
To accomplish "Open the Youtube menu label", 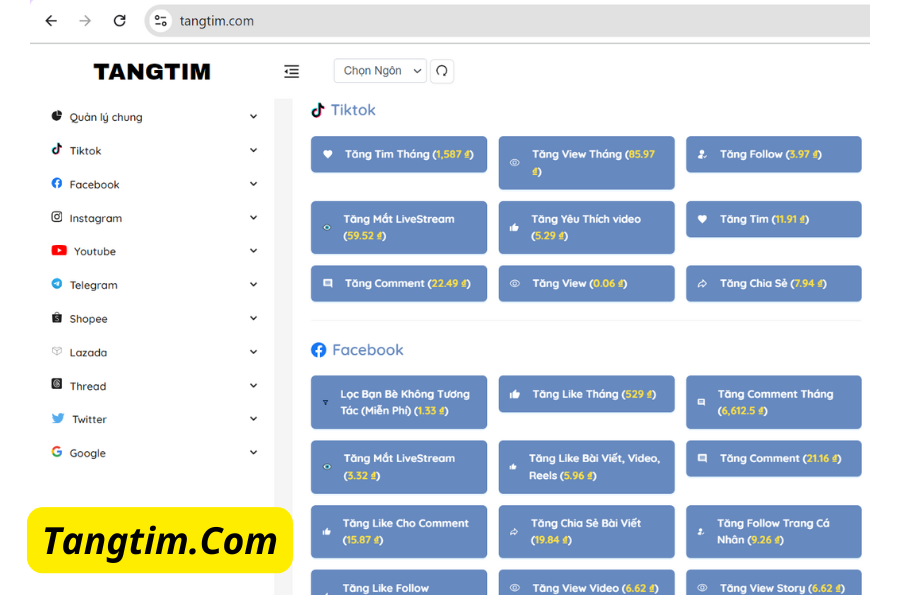I will click(95, 251).
